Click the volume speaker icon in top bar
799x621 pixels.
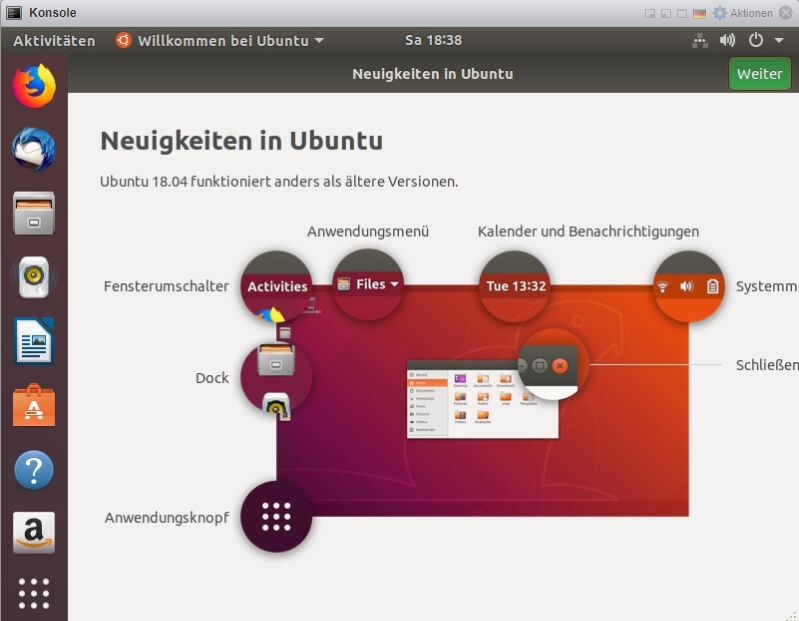(727, 40)
